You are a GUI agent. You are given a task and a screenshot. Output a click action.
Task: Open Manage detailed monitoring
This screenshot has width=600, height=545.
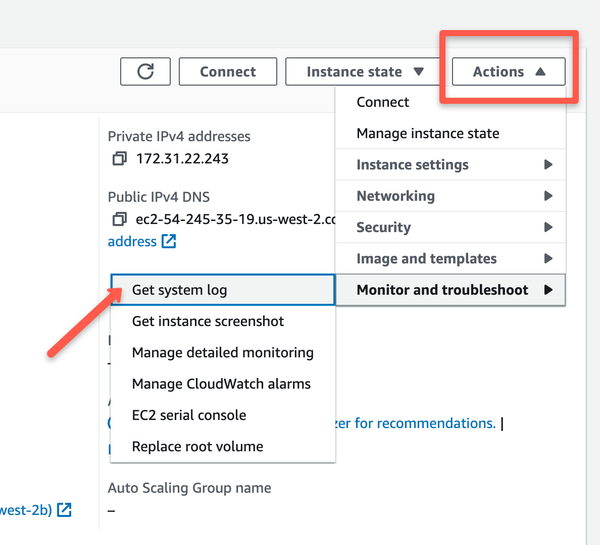point(222,352)
